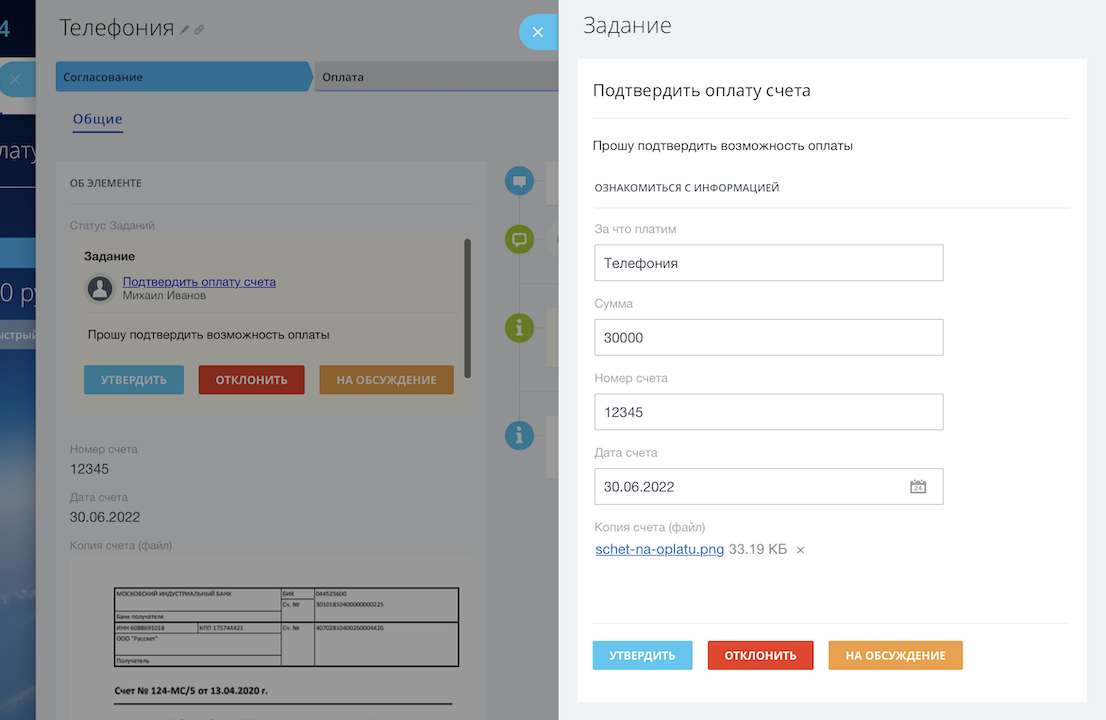
Task: Open the Общие tab
Action: coord(98,119)
